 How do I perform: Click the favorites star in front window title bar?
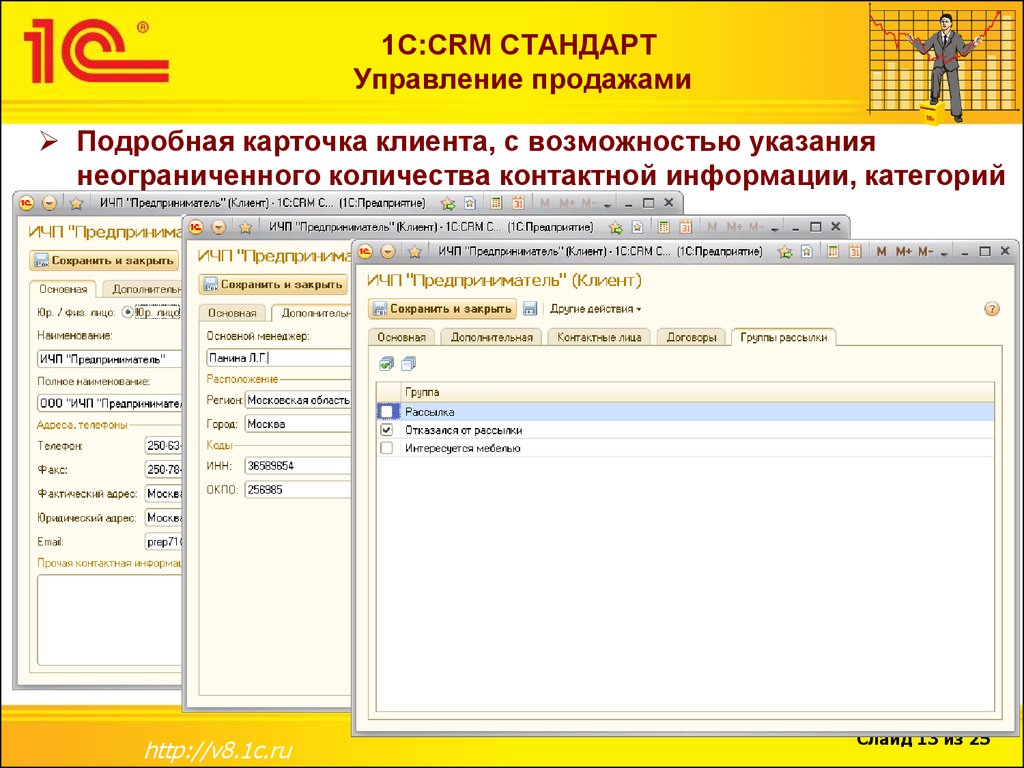point(786,251)
